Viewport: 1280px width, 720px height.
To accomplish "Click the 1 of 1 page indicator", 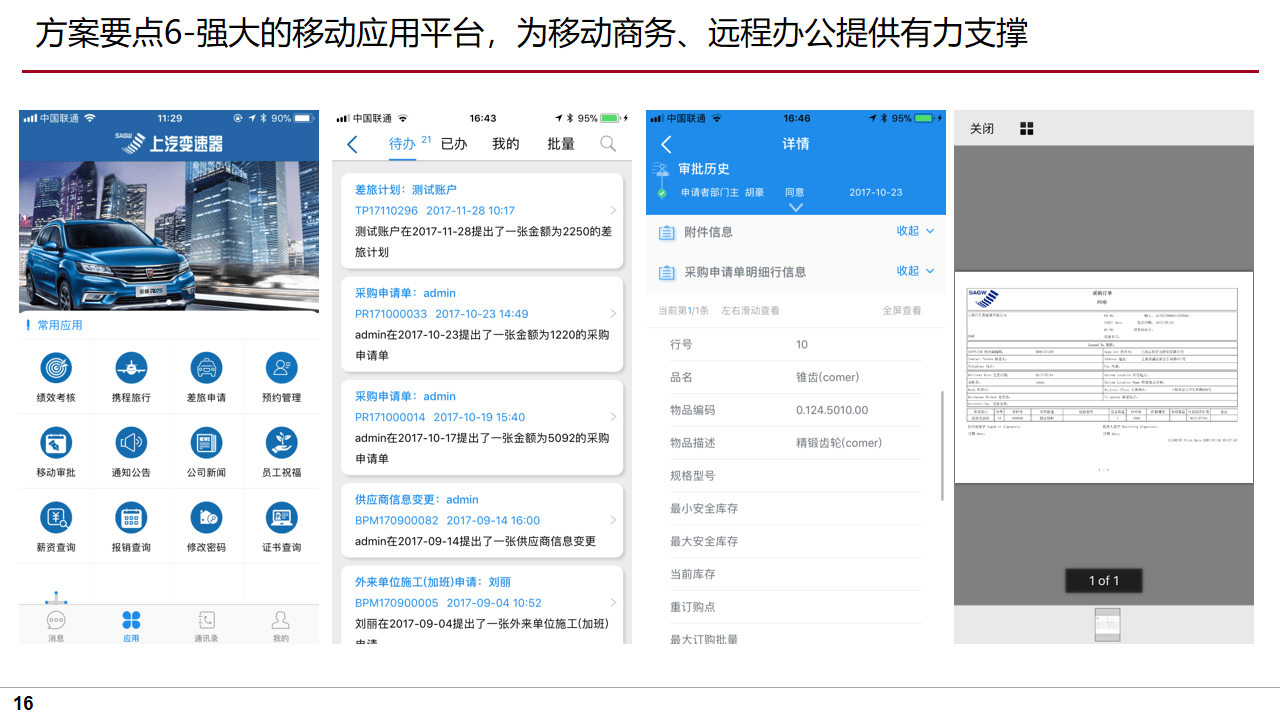I will 1104,581.
